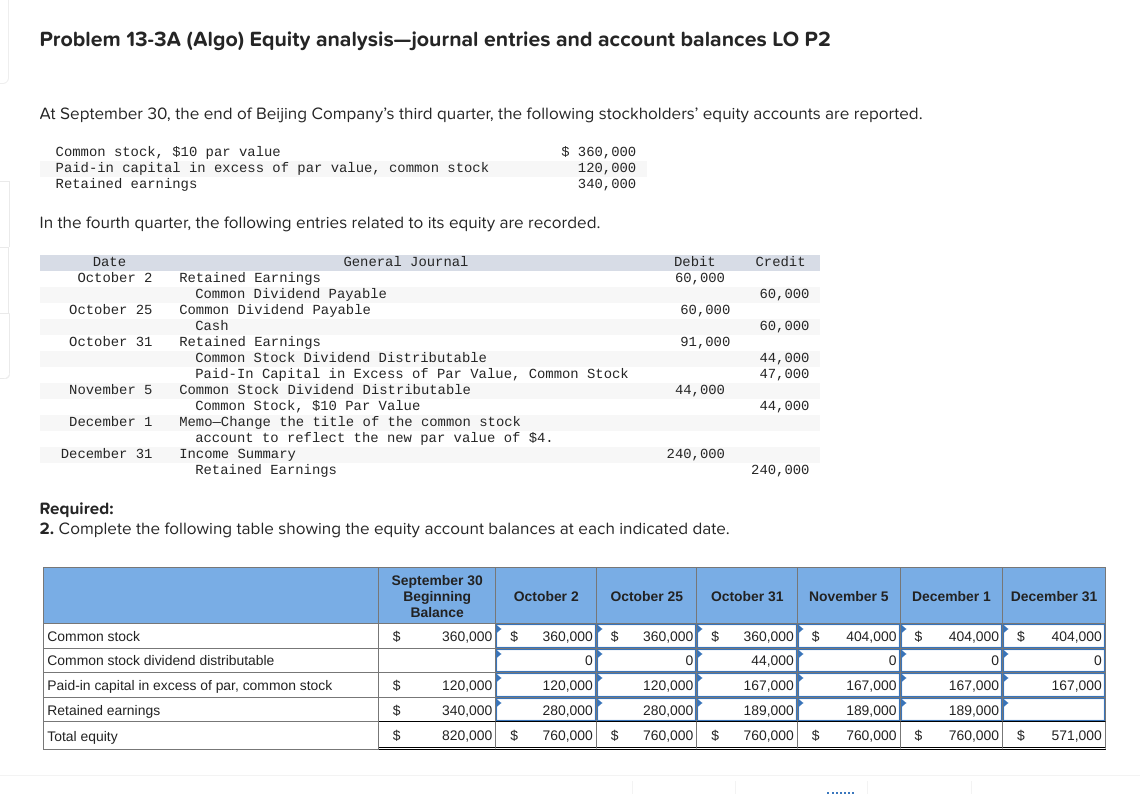Select the 44,000 dividend distributable cell under October 31
The height and width of the screenshot is (794, 1140).
point(747,660)
